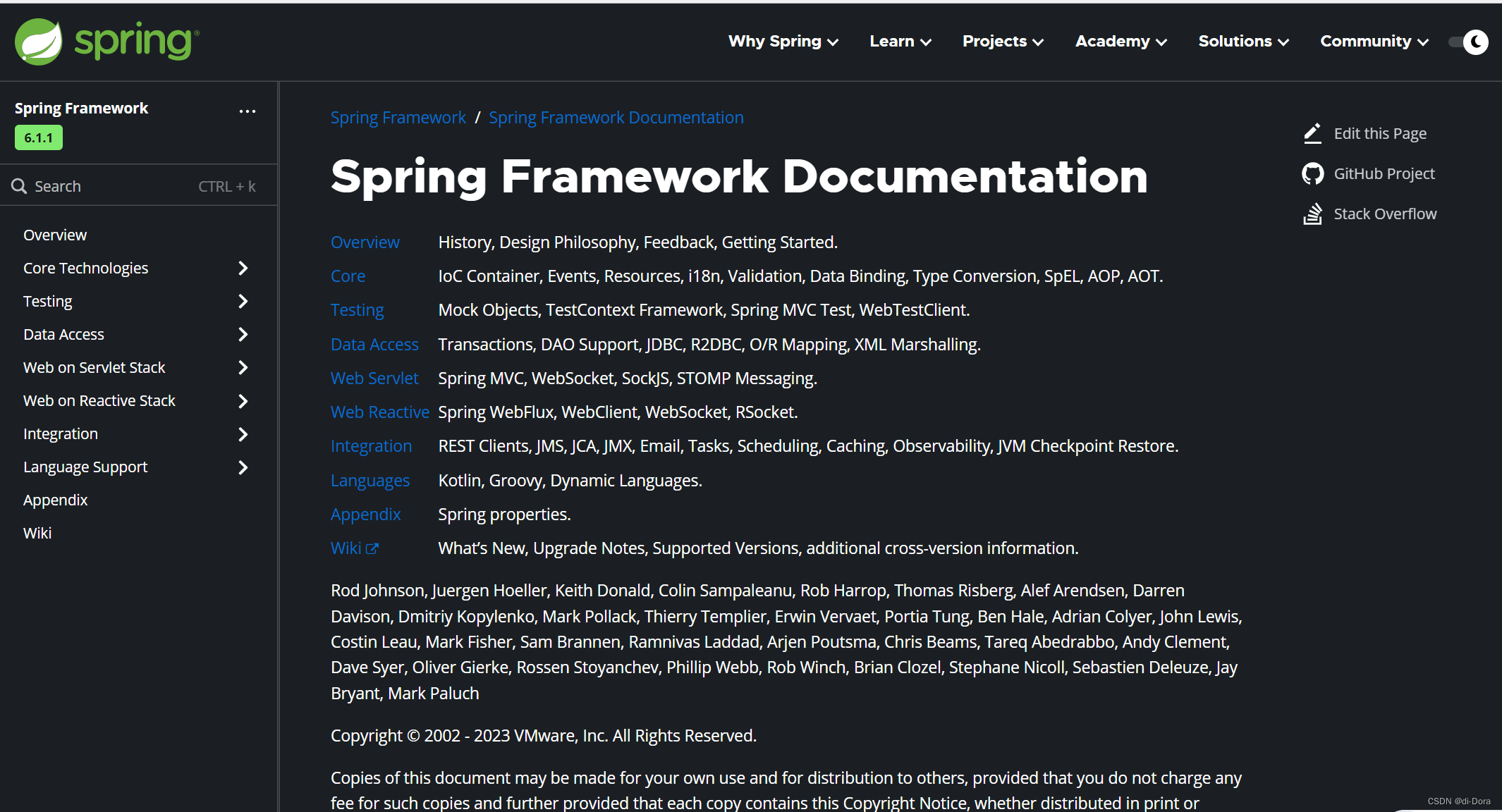Open the Data Access content link
Screen dimensions: 1502x812
[x=374, y=344]
